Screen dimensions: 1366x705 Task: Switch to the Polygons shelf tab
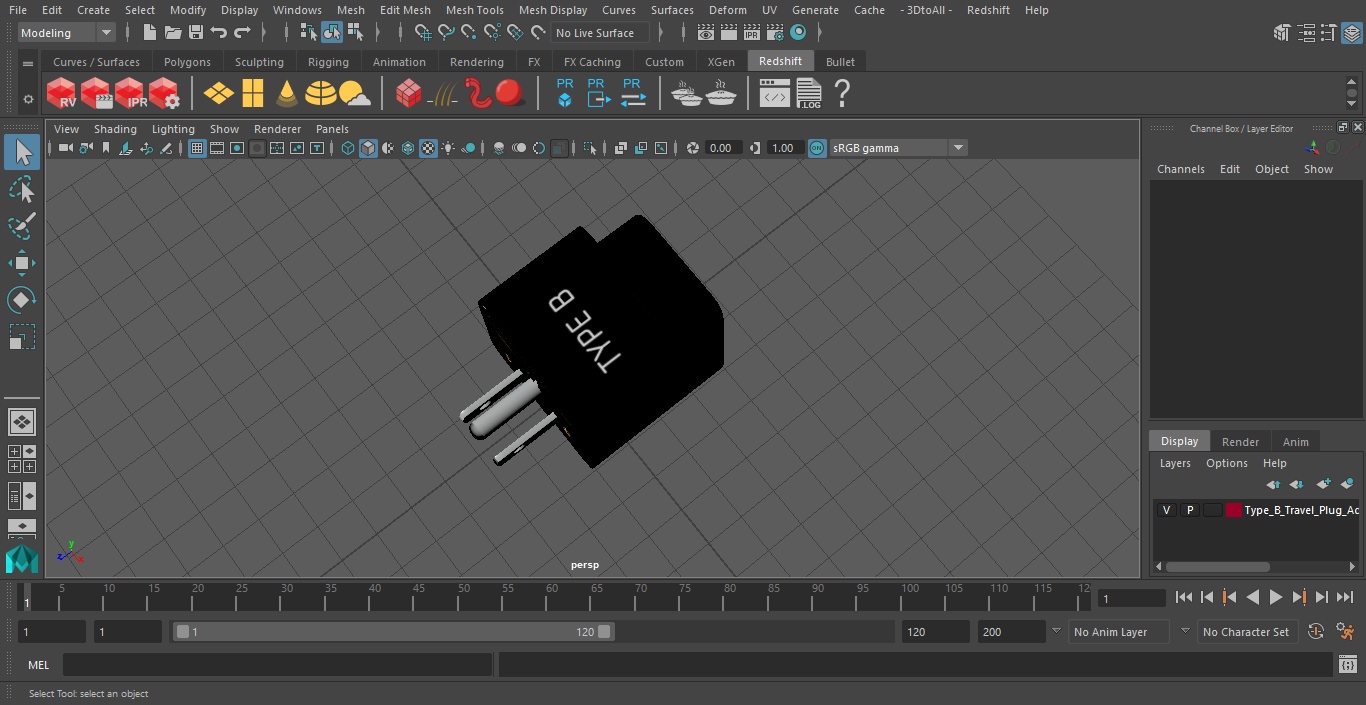[x=187, y=62]
